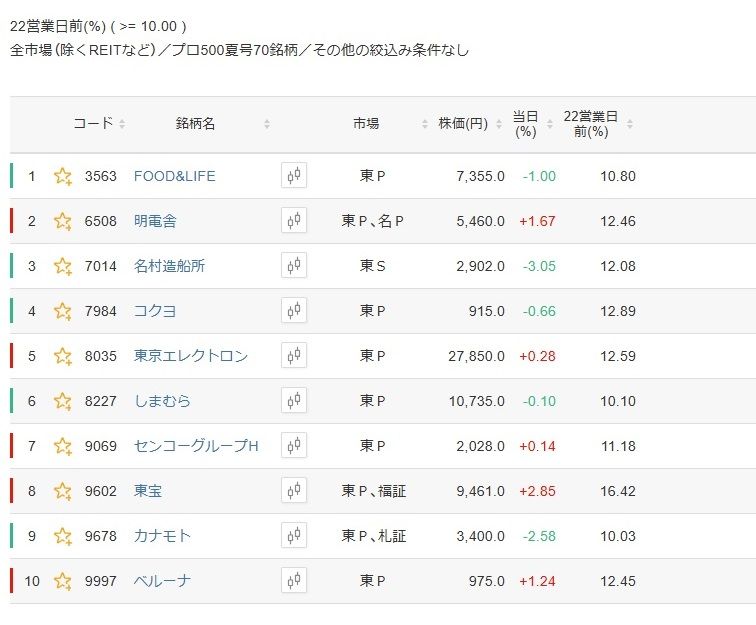Open the 明電舎 stock page

(155, 221)
